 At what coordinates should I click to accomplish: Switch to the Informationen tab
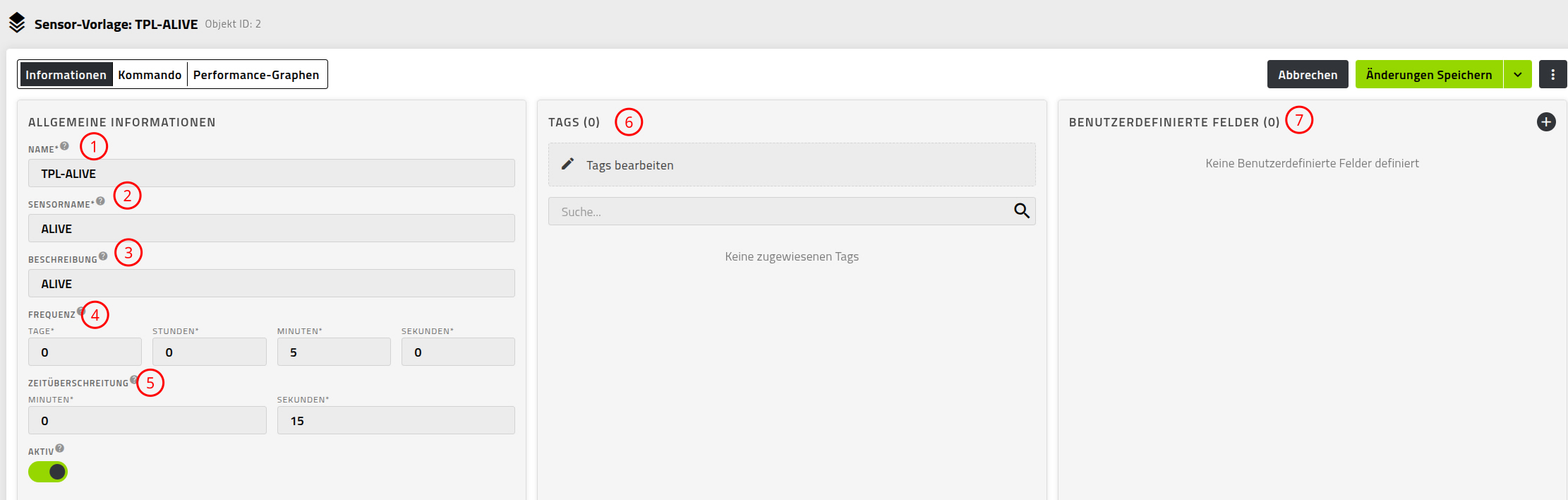66,75
